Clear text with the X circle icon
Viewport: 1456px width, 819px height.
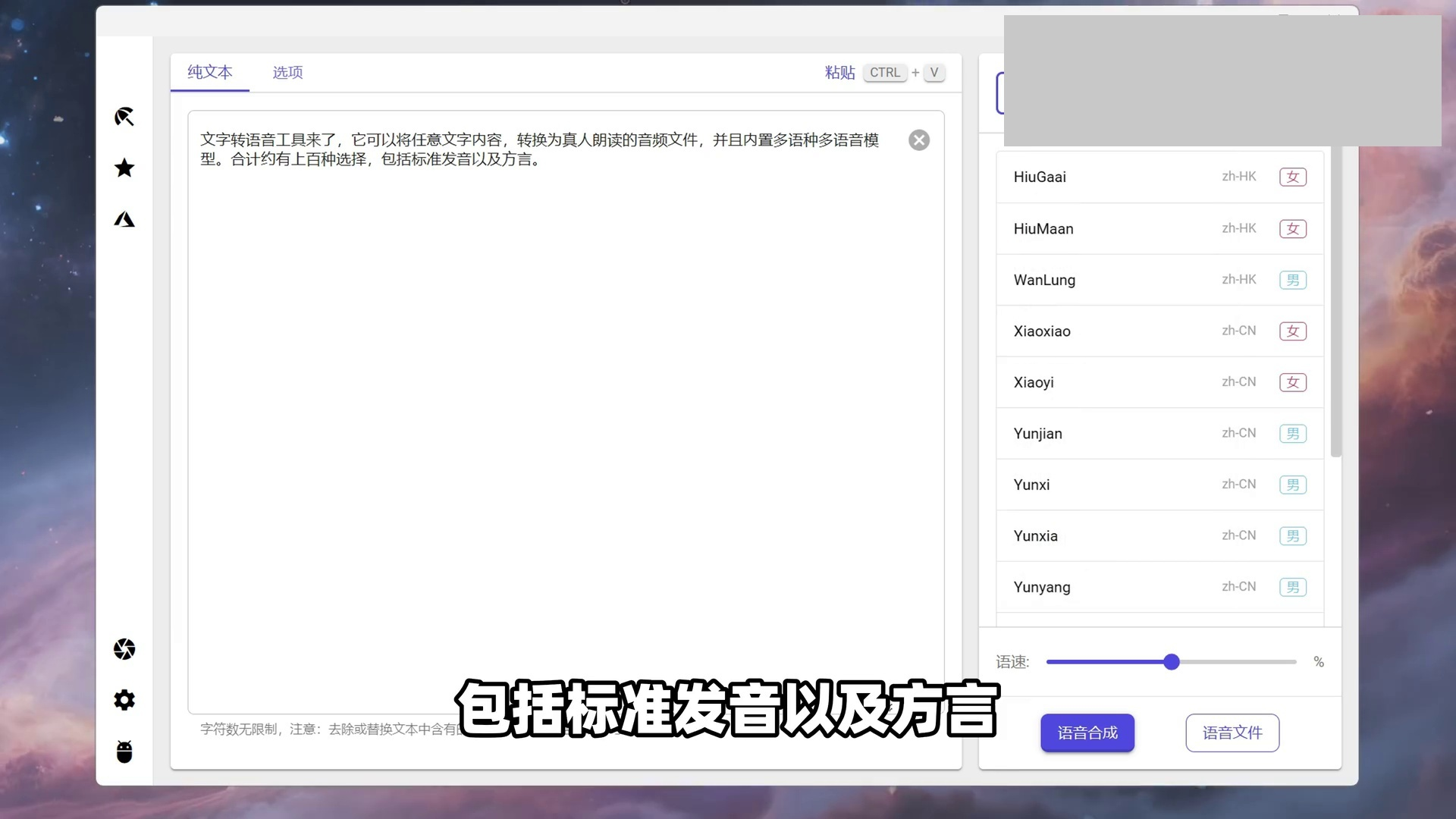(919, 140)
